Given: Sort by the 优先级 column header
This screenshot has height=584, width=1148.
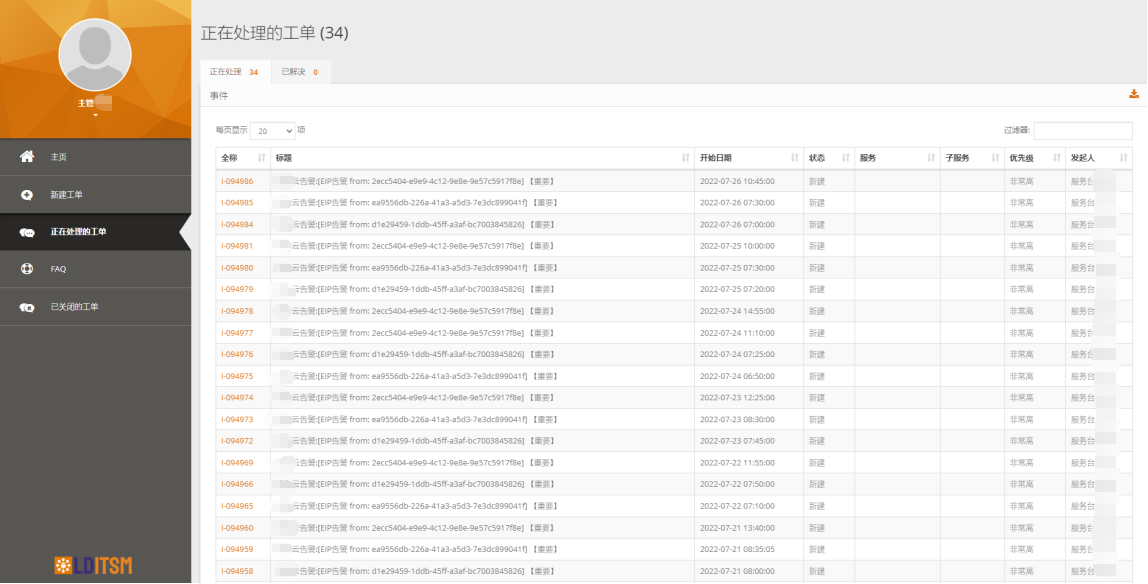Looking at the screenshot, I should (1033, 158).
